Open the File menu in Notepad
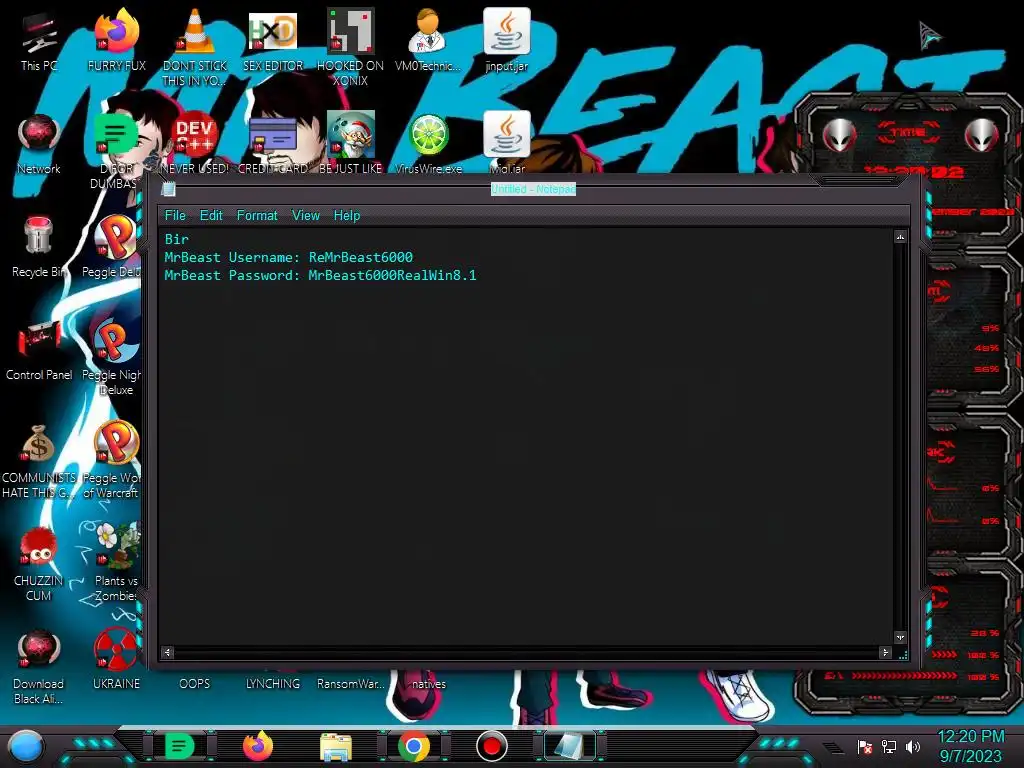This screenshot has width=1024, height=768. click(175, 216)
